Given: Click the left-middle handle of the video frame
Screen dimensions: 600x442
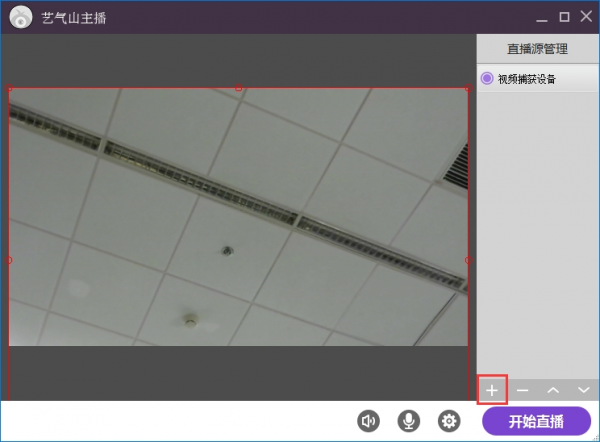Looking at the screenshot, I should tap(9, 260).
